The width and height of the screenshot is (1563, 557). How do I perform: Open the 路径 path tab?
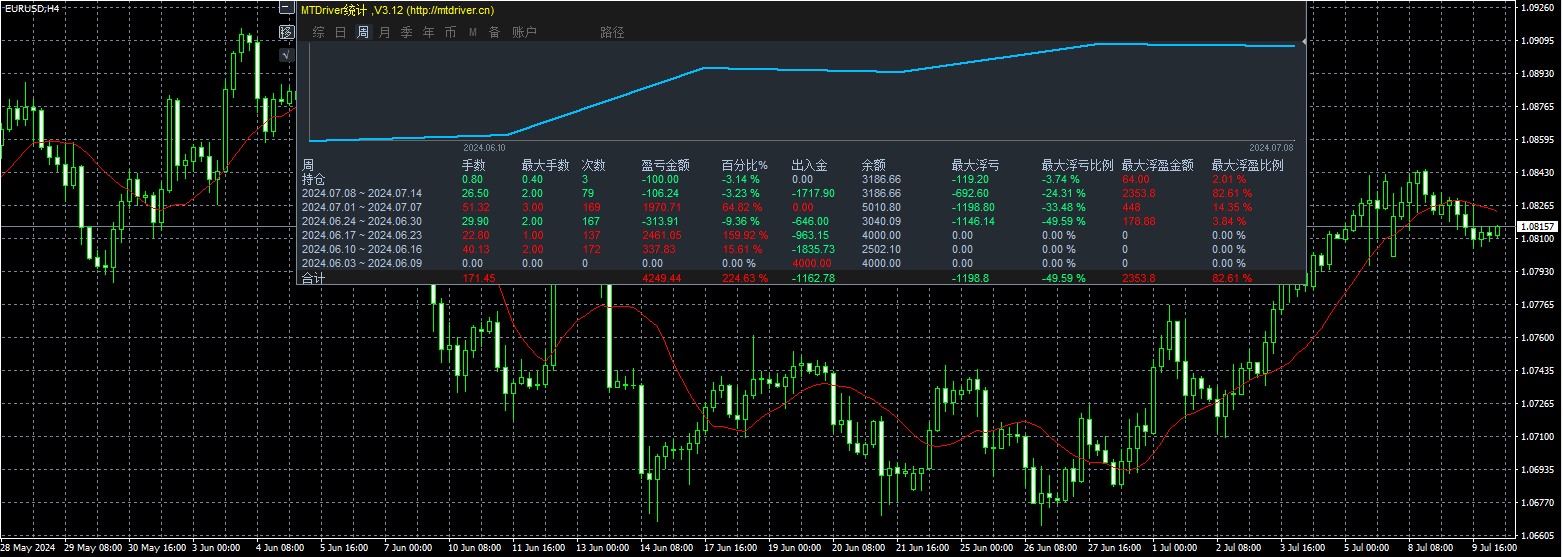tap(612, 32)
